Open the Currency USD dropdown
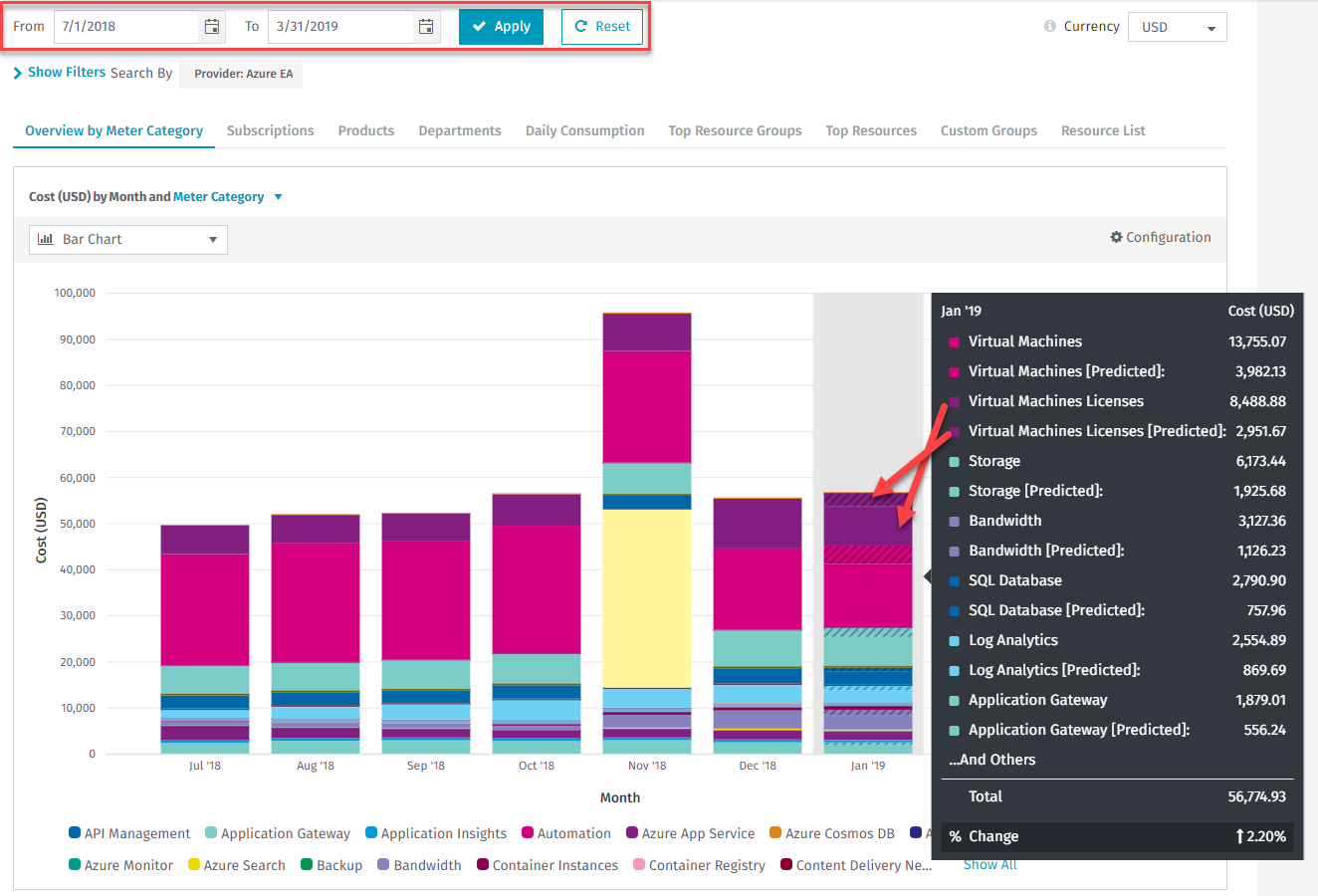1318x896 pixels. click(1177, 27)
